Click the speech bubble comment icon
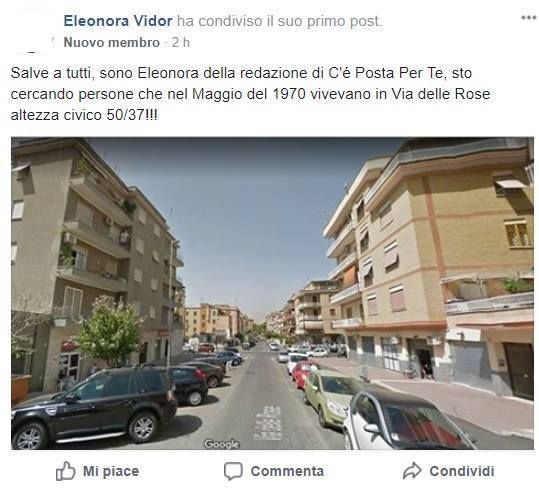This screenshot has height=492, width=539. coord(233,471)
